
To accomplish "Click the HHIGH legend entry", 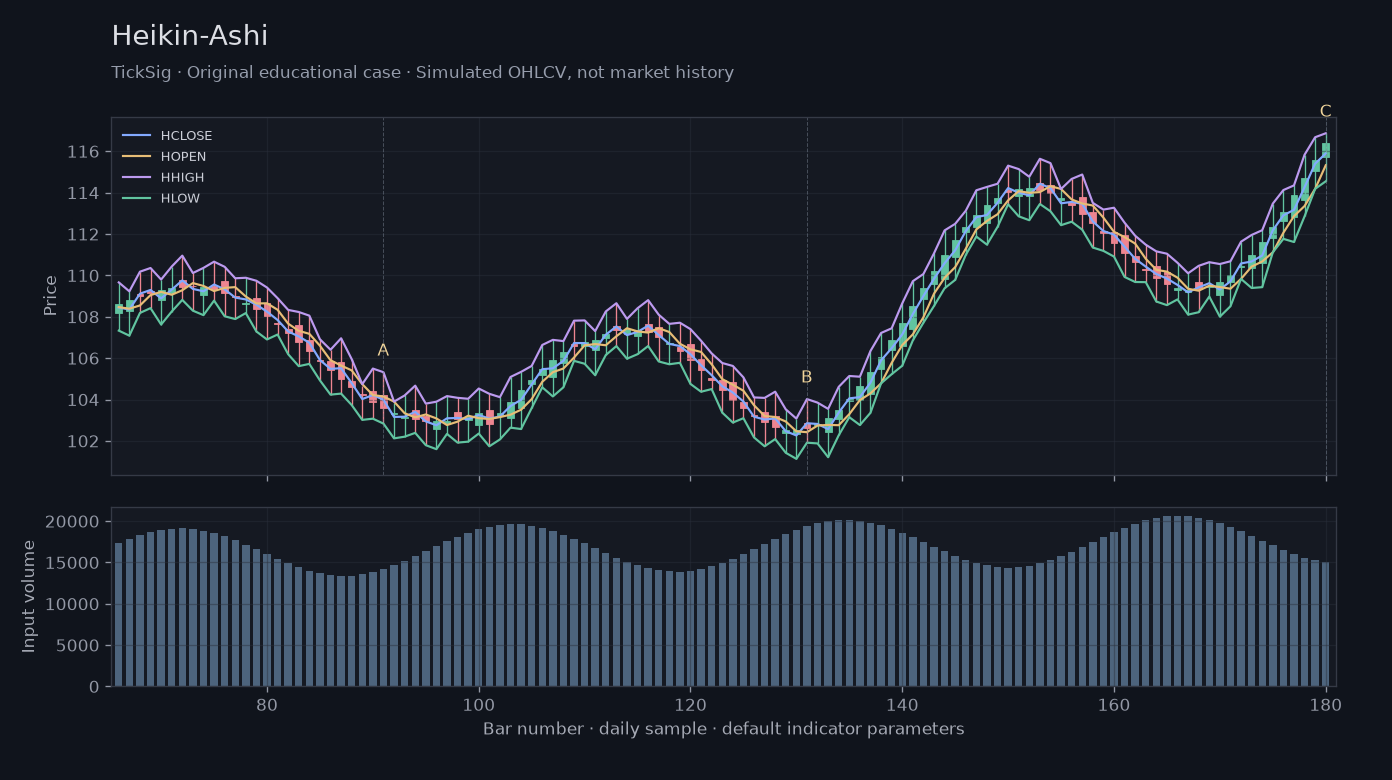I will 163,178.
